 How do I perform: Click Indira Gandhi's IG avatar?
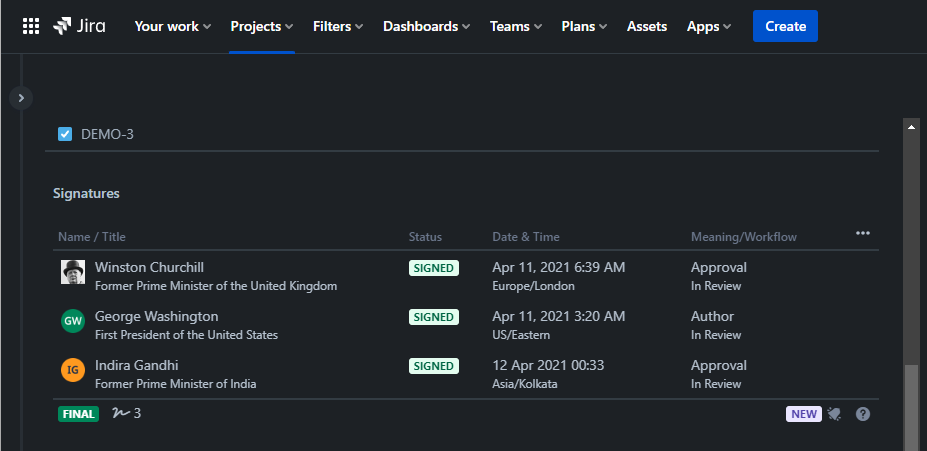click(x=73, y=370)
